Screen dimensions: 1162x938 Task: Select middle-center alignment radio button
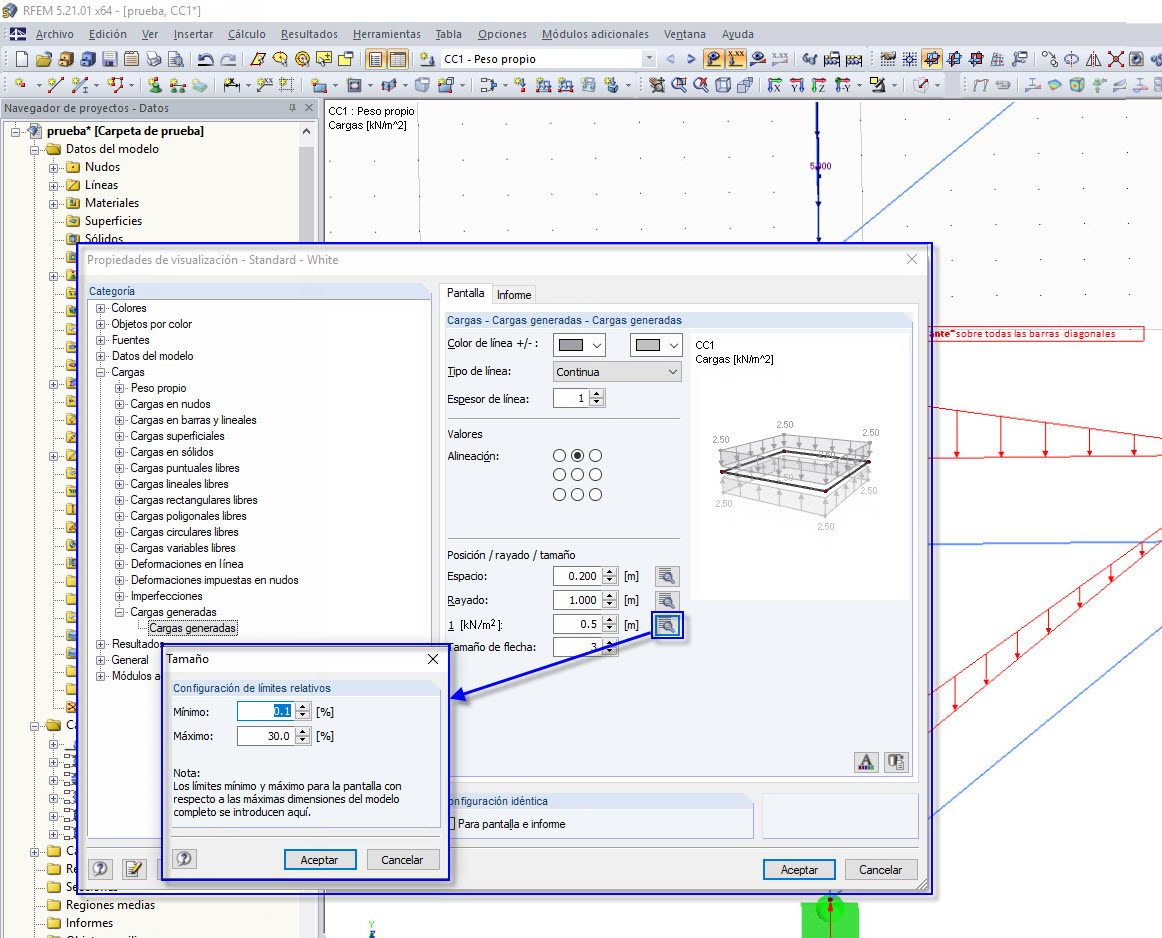click(577, 475)
